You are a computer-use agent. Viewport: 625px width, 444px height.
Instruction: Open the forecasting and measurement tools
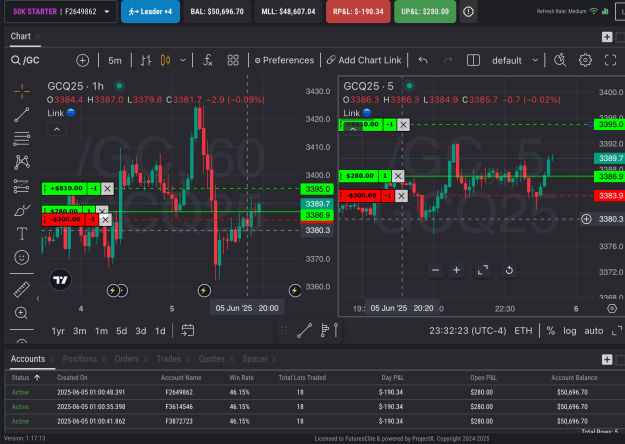22,186
